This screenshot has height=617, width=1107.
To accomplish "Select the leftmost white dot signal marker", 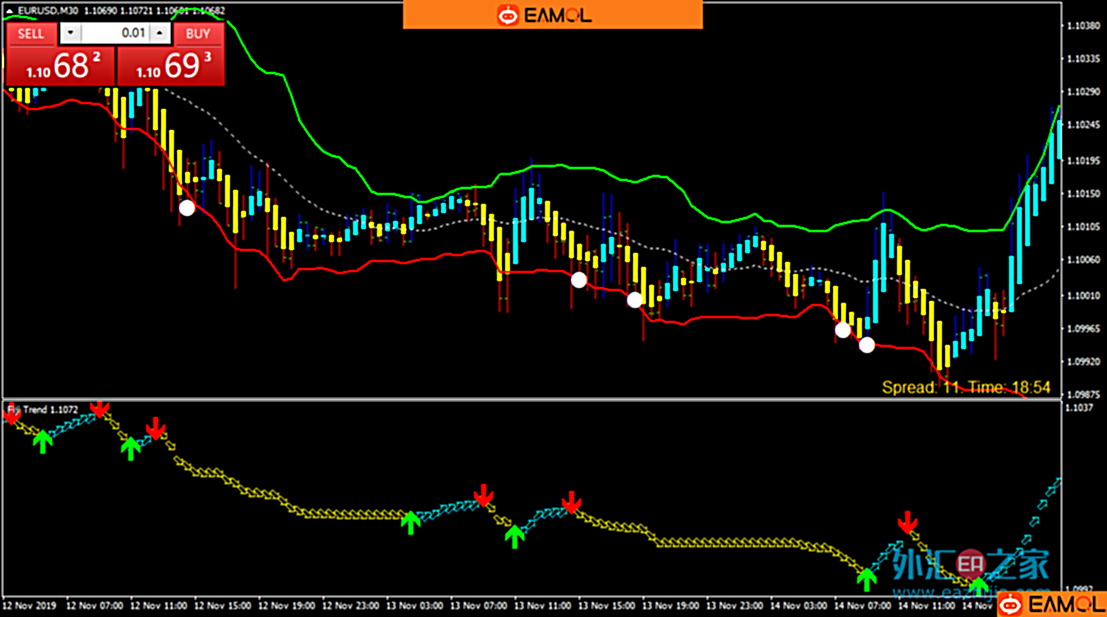I will click(x=186, y=208).
